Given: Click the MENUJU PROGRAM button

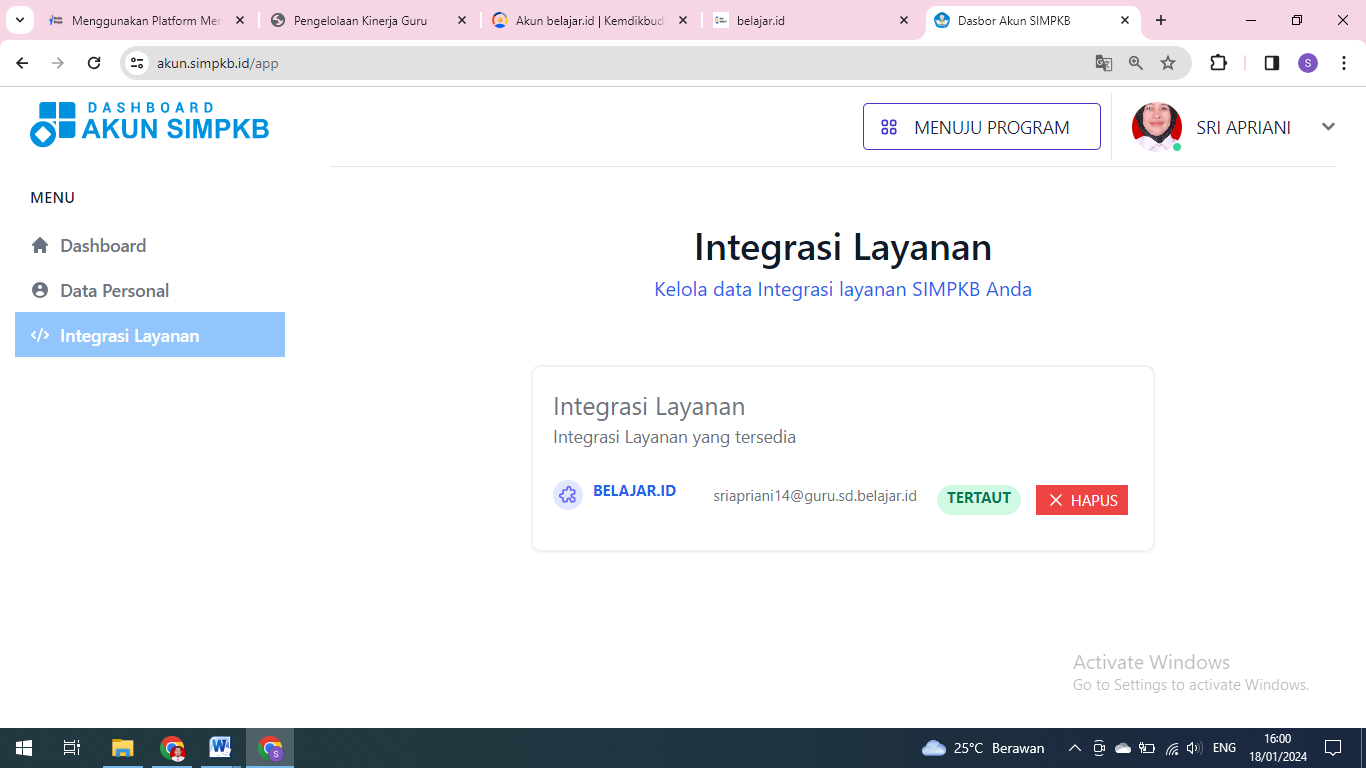Looking at the screenshot, I should click(x=981, y=127).
